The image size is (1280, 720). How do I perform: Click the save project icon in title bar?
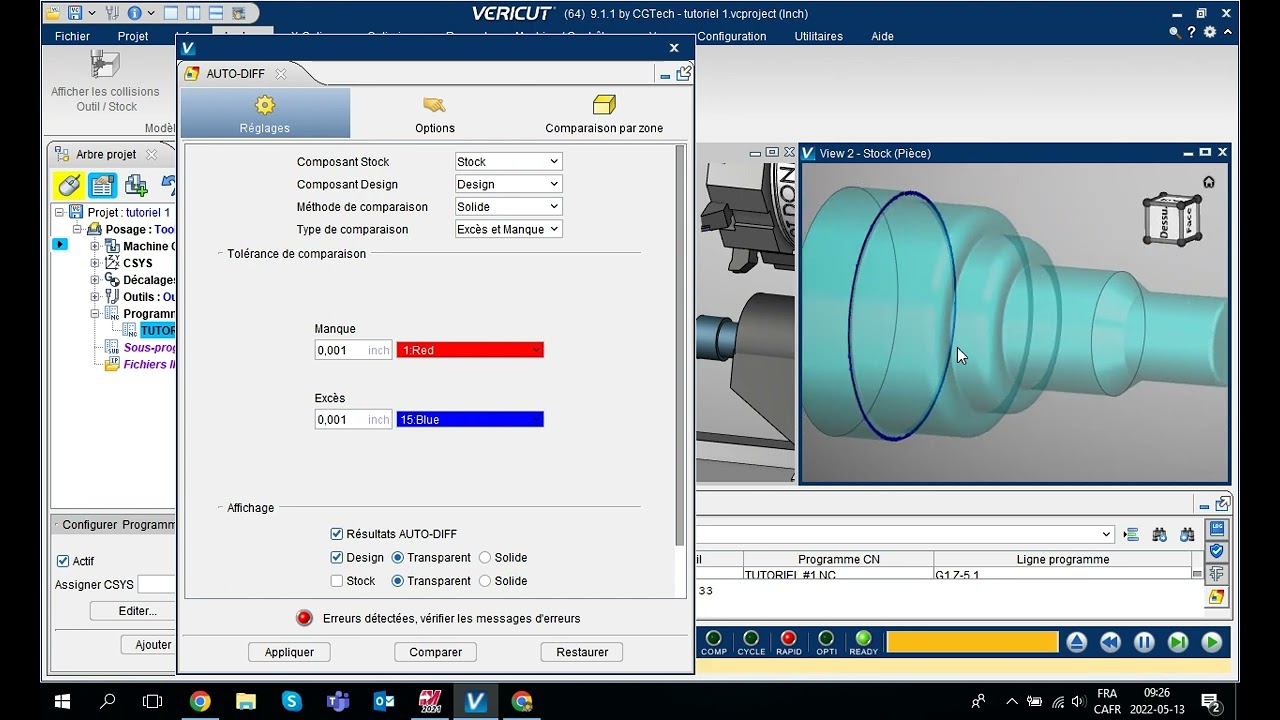tap(75, 14)
